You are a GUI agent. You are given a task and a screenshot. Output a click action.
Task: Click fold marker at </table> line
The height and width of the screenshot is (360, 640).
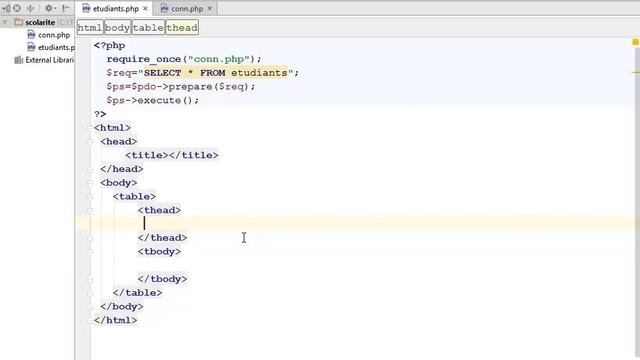pos(90,293)
